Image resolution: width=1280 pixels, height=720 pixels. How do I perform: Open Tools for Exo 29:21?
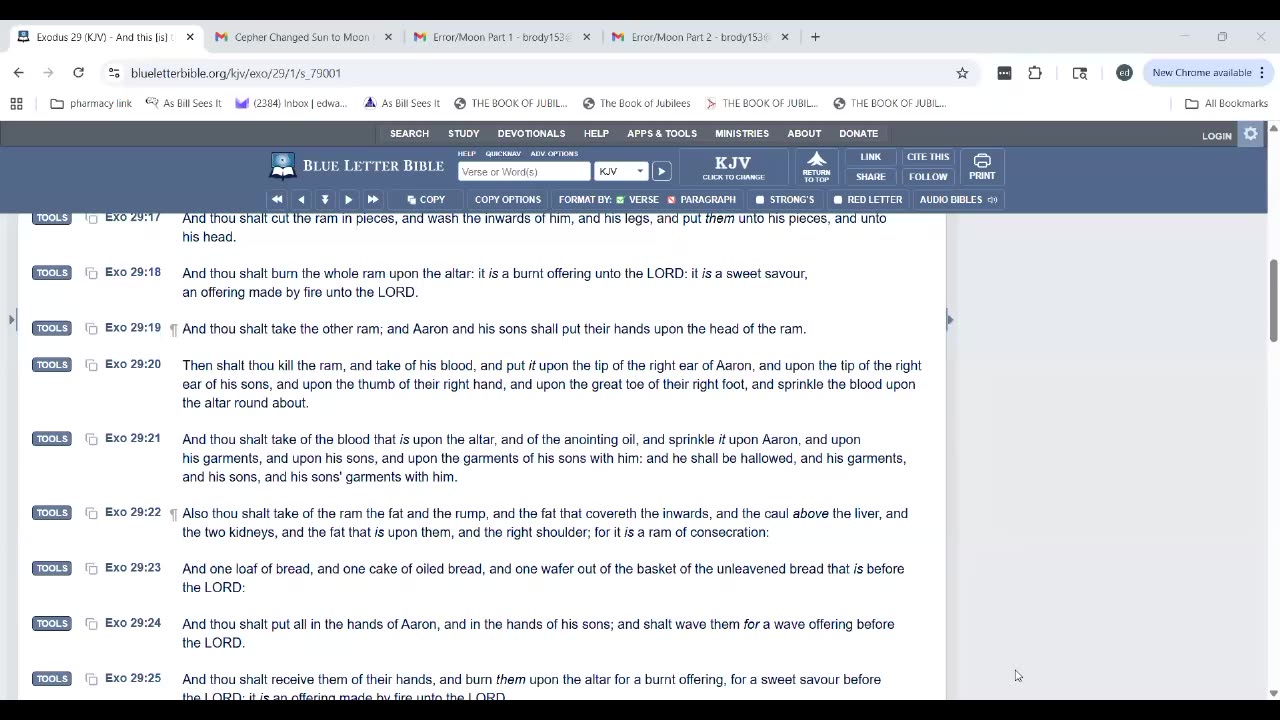[x=52, y=439]
